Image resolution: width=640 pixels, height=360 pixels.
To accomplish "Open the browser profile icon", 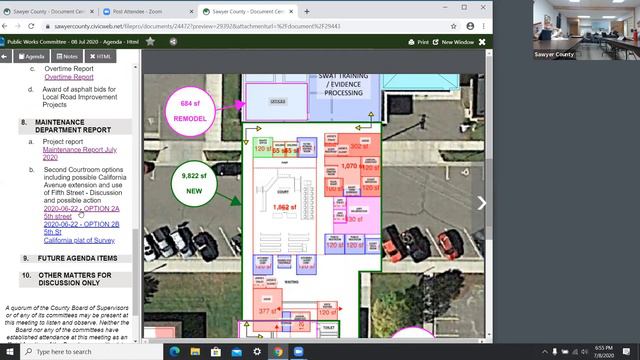I will [x=470, y=26].
